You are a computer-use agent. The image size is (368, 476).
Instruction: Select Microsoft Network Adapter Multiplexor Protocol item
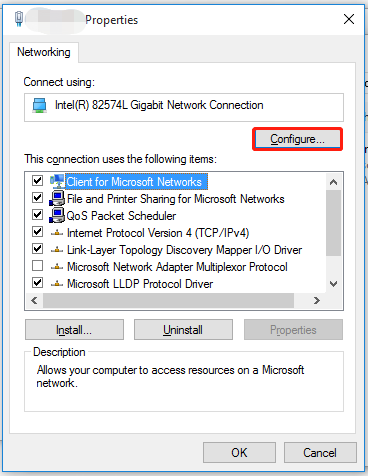(x=177, y=267)
